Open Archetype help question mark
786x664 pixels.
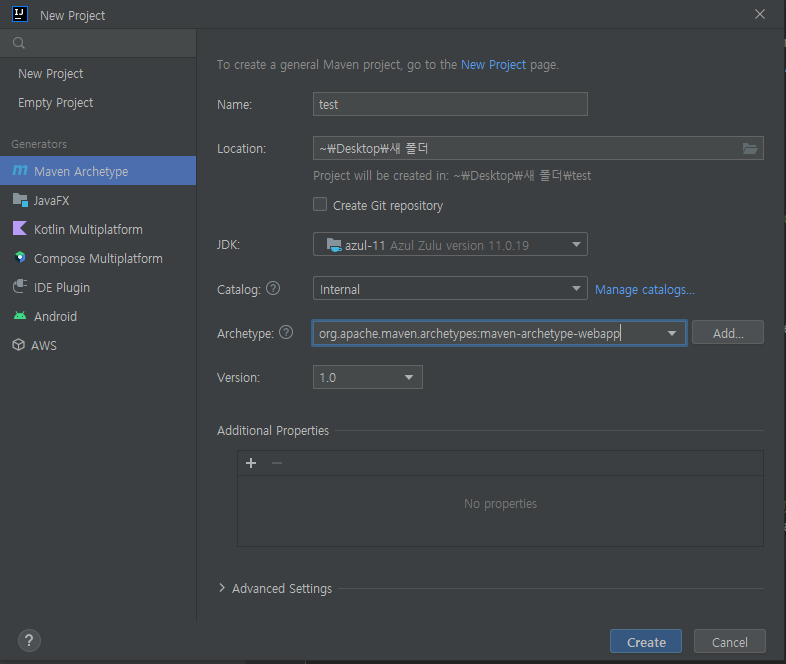click(x=286, y=332)
